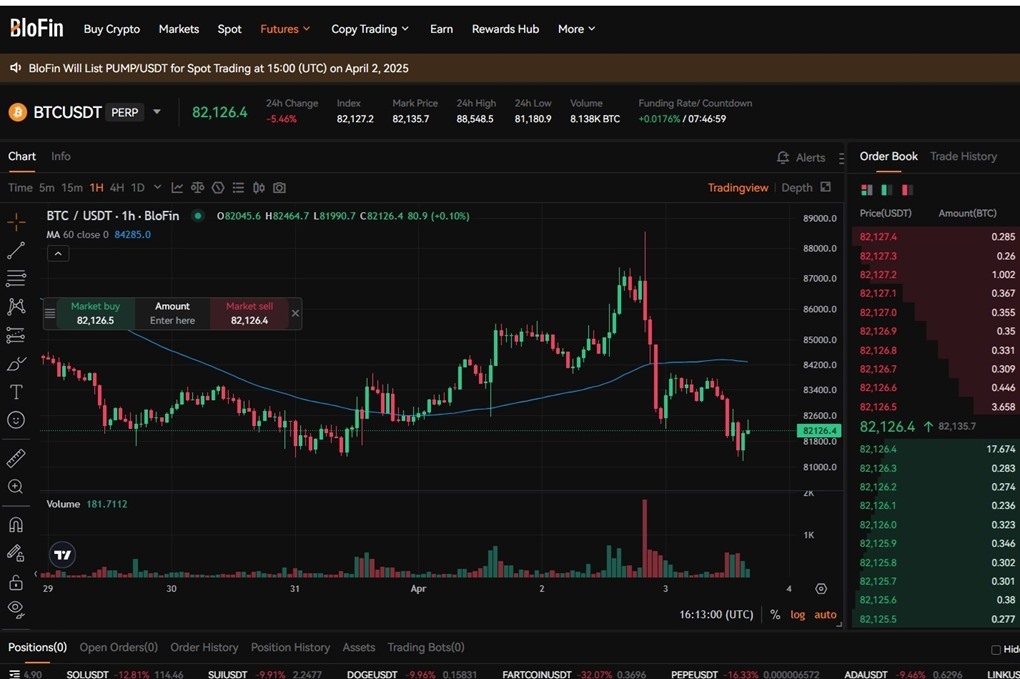The width and height of the screenshot is (1020, 679).
Task: Show only sell orders in order book
Action: 907,190
